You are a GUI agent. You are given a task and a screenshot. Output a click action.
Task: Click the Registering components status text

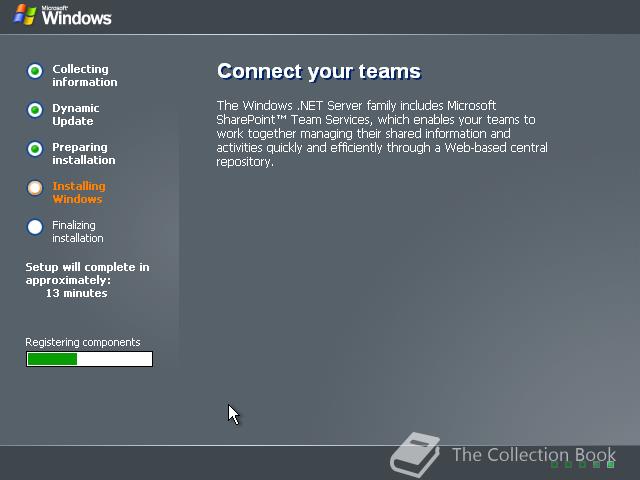tap(83, 342)
